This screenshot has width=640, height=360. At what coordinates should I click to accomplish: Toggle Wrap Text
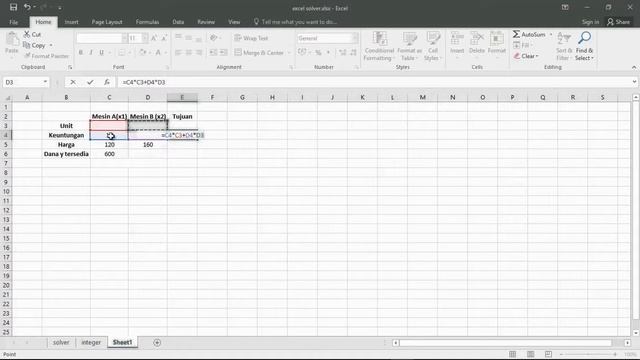click(x=251, y=38)
